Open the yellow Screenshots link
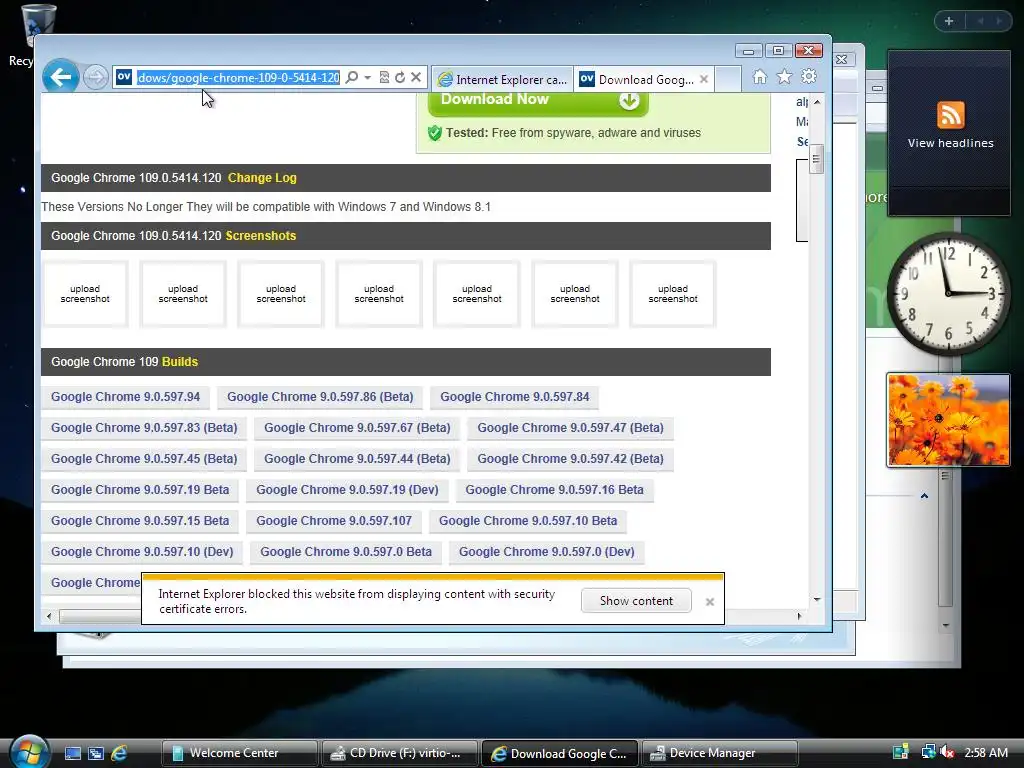 click(x=261, y=236)
